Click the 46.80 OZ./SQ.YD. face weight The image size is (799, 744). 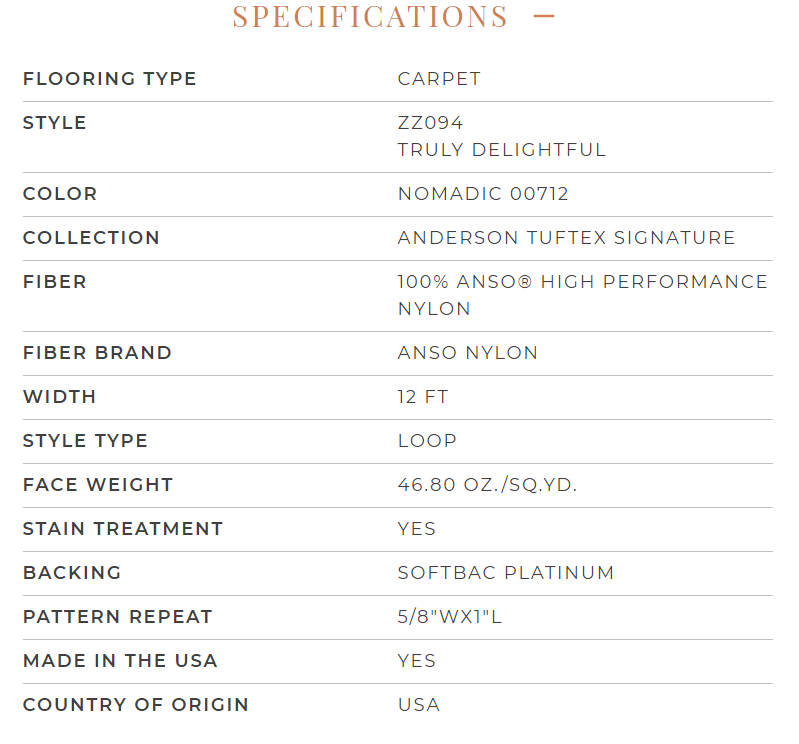[x=488, y=485]
